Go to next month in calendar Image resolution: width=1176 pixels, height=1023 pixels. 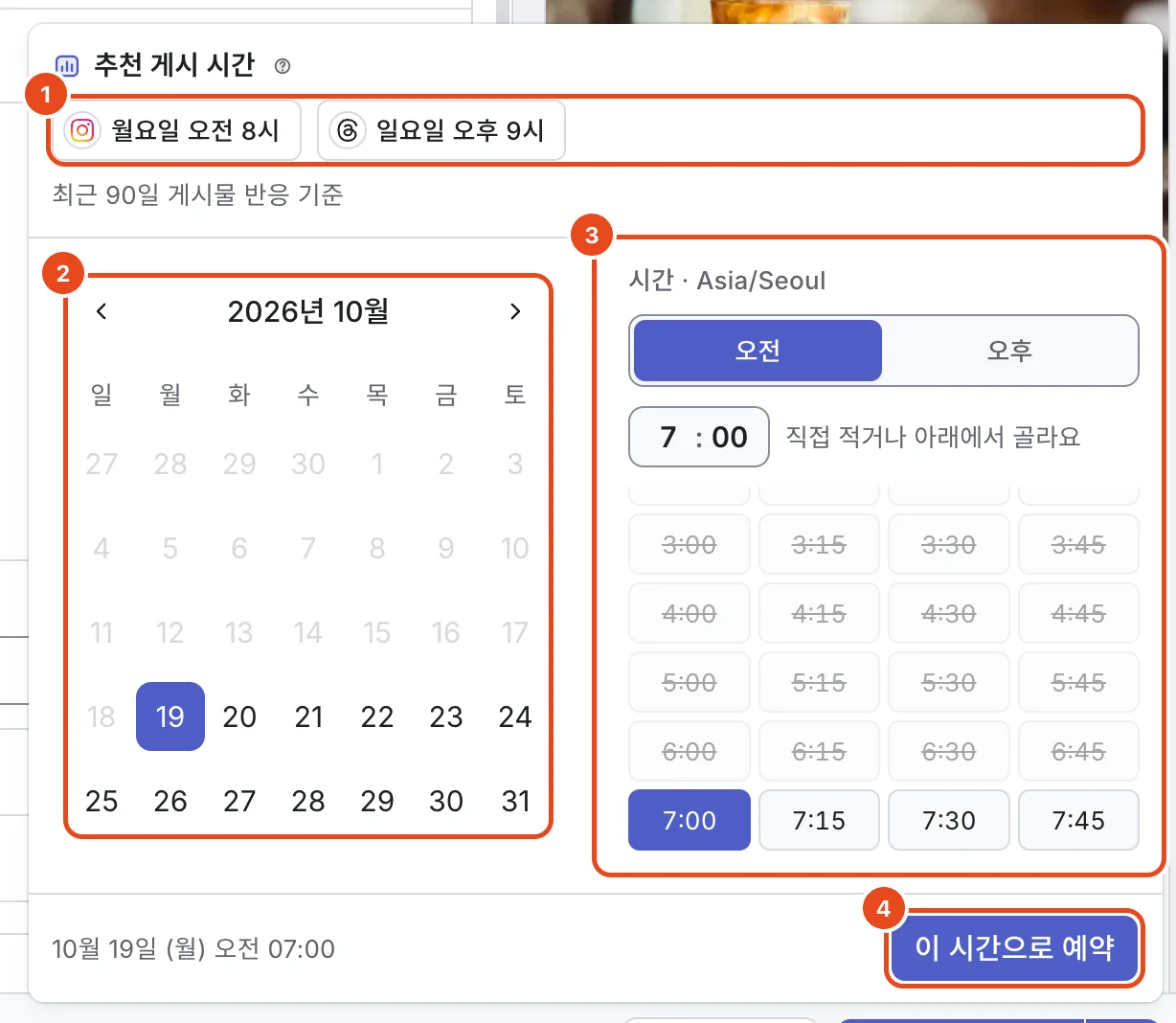[514, 311]
